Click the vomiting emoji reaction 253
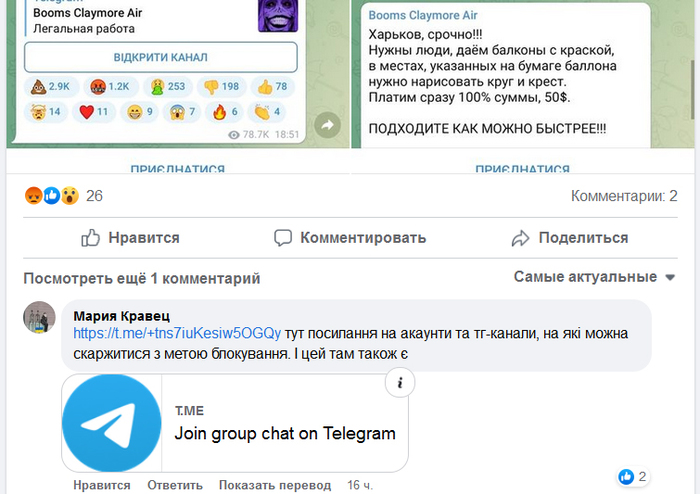The width and height of the screenshot is (700, 494). (168, 87)
